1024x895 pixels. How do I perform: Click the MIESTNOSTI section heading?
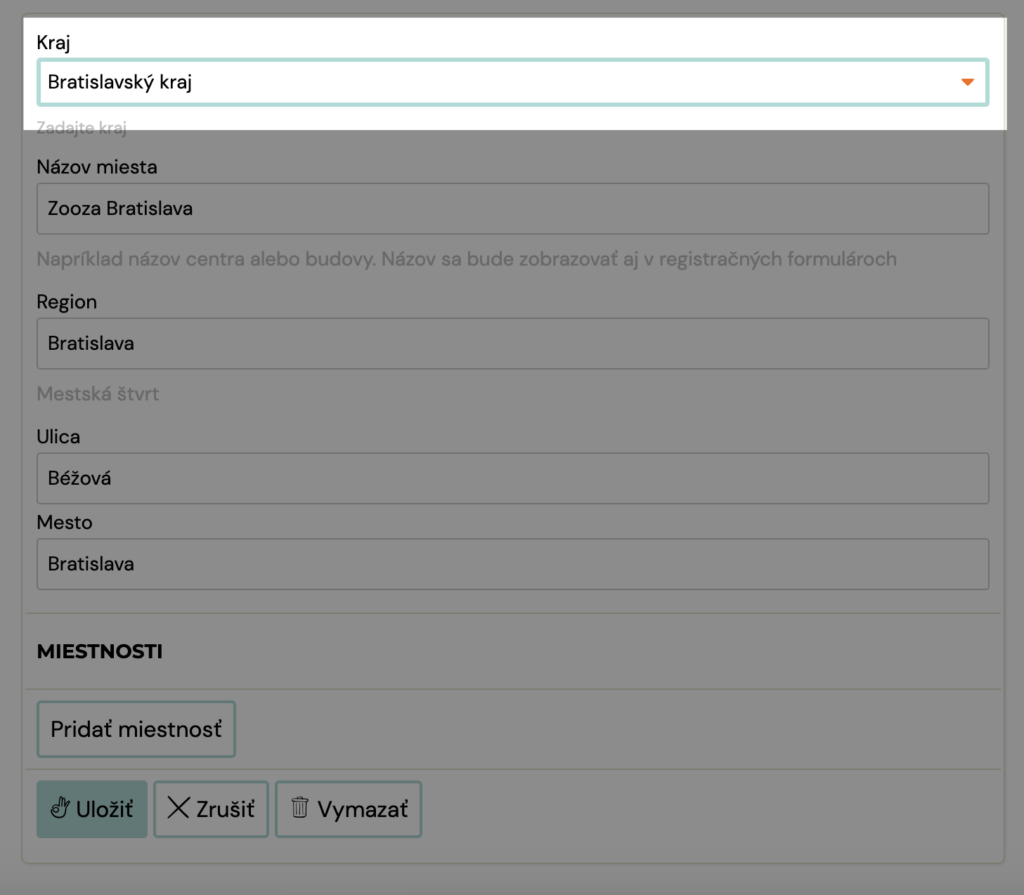tap(100, 651)
